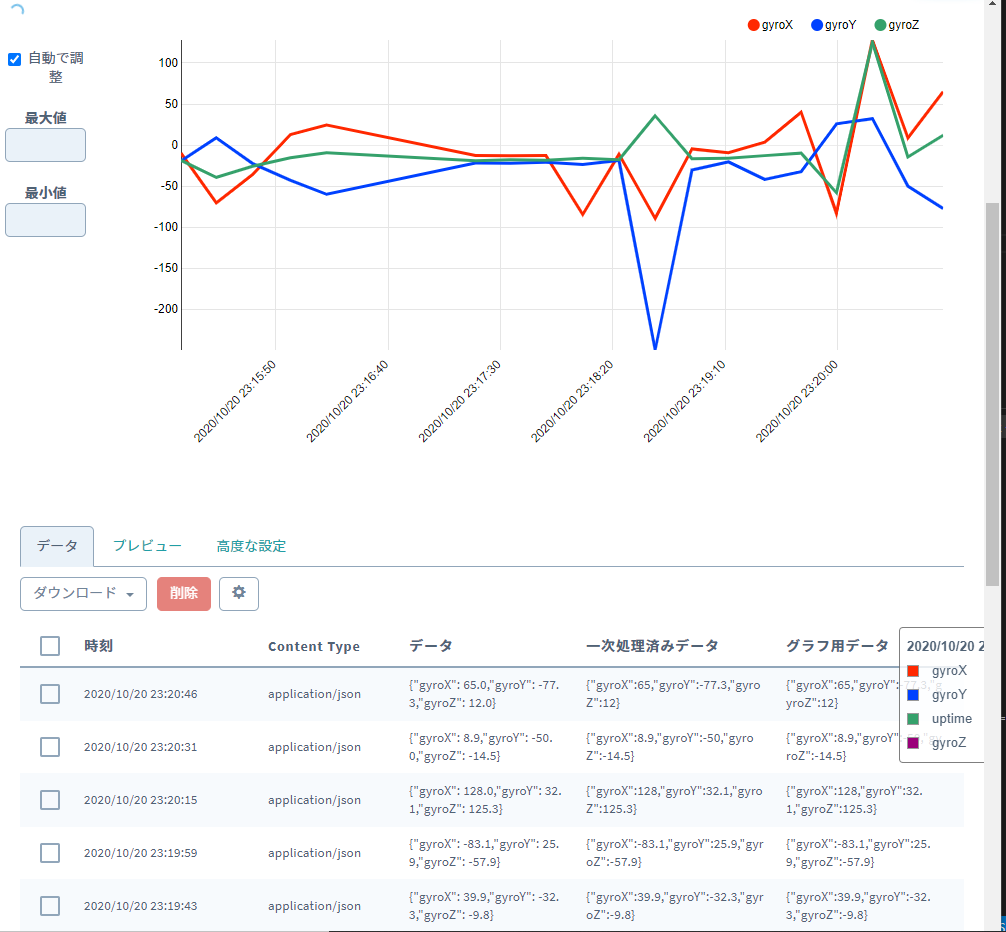Click the vertical page scrollbar
The width and height of the screenshot is (1006, 932).
point(992,394)
